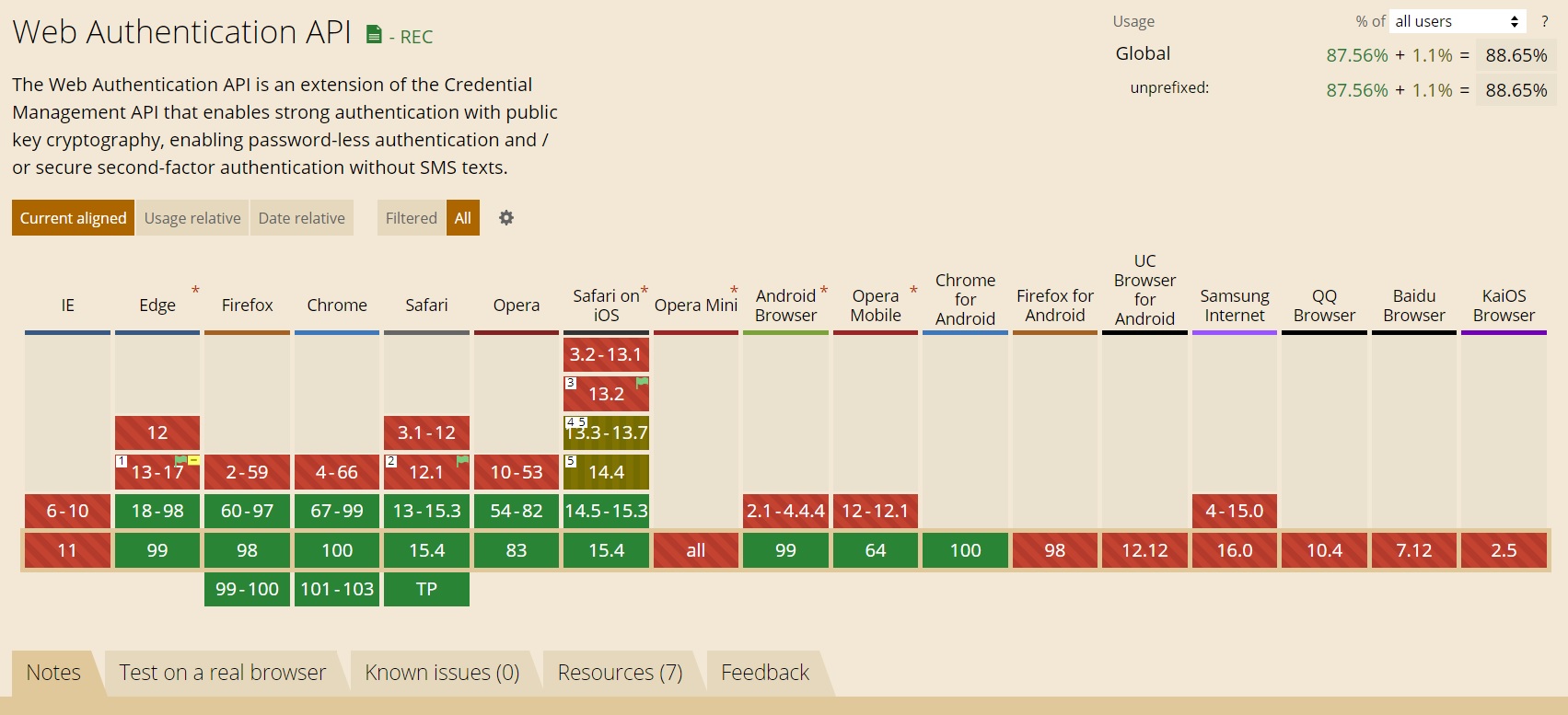Image resolution: width=1568 pixels, height=715 pixels.
Task: Click the Opera 10-53 cell
Action: click(517, 472)
